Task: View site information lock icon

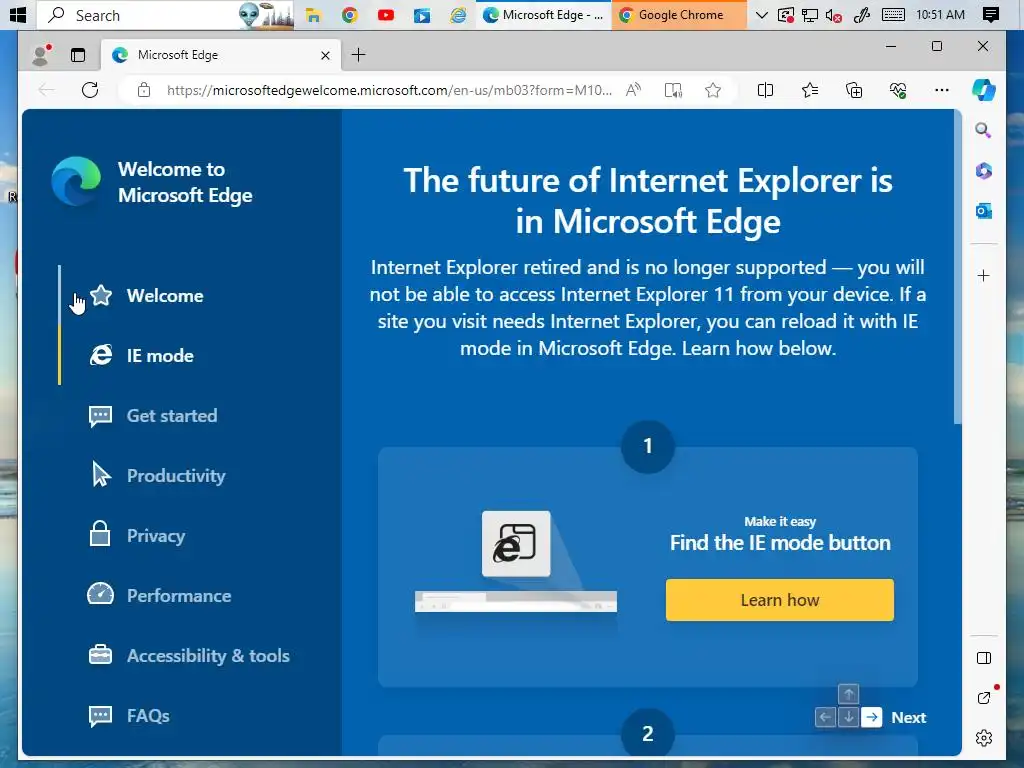Action: (x=144, y=90)
